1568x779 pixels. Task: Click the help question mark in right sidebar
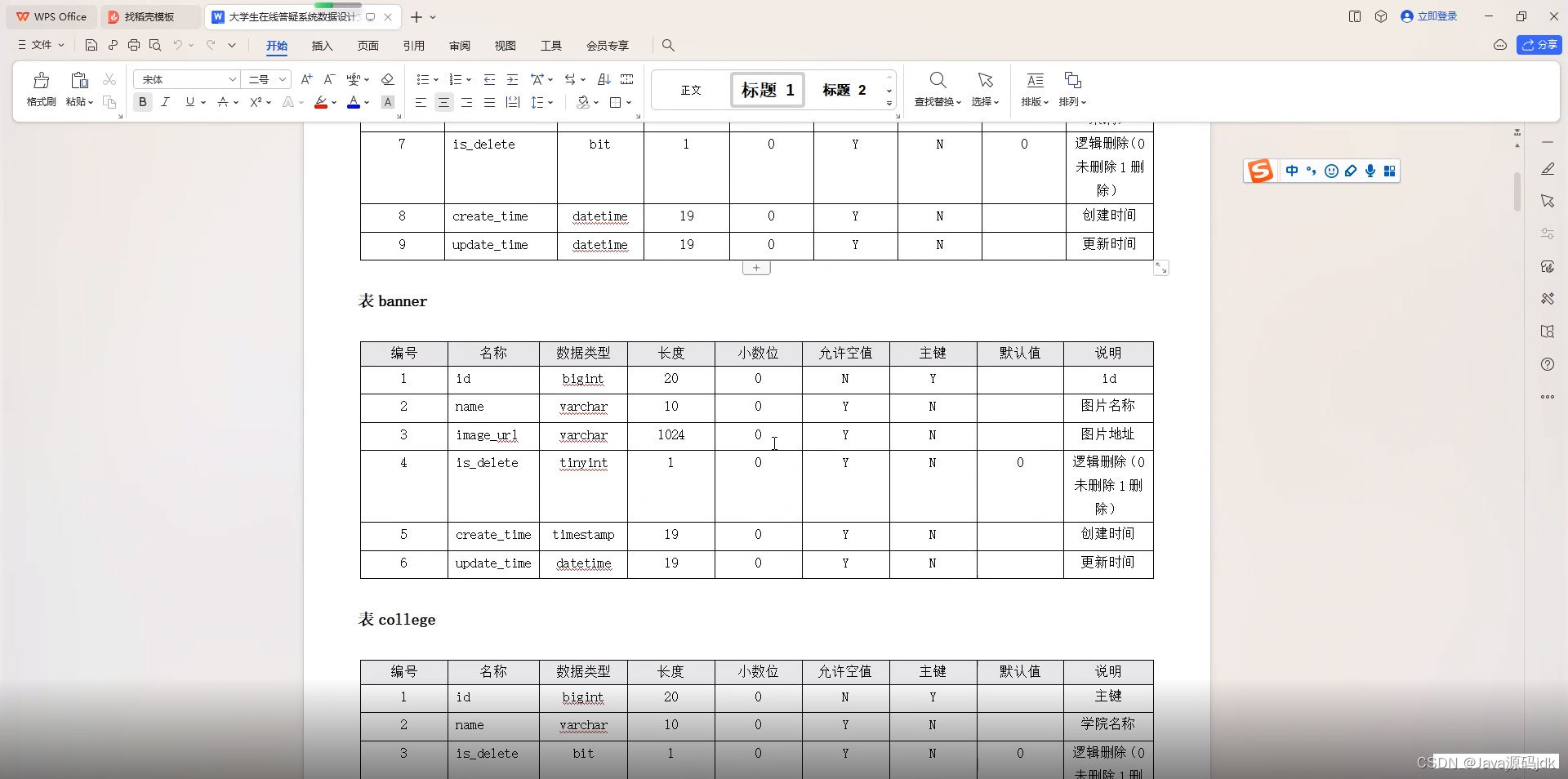tap(1548, 364)
